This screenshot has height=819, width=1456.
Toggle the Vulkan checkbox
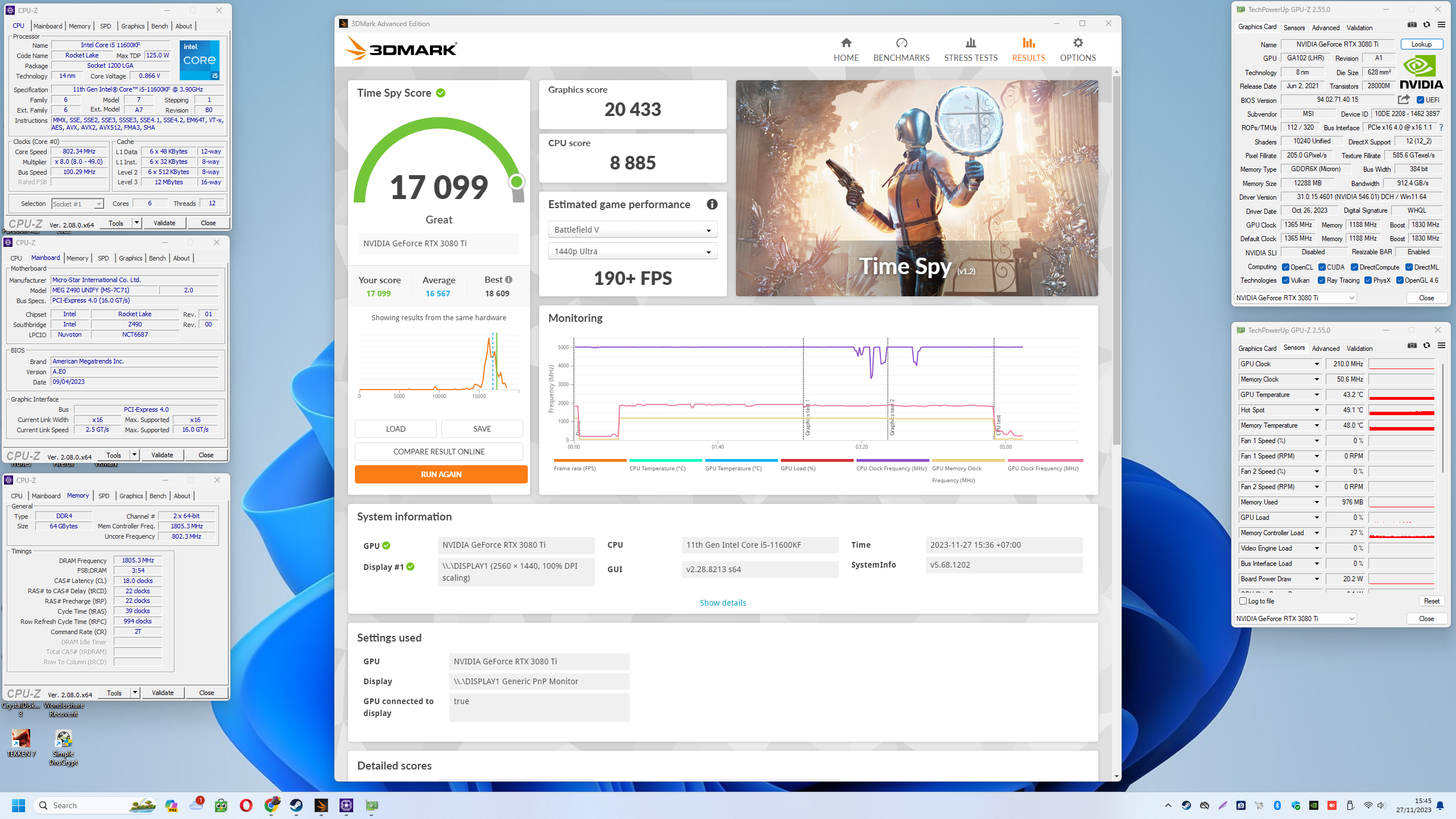pyautogui.click(x=1285, y=280)
